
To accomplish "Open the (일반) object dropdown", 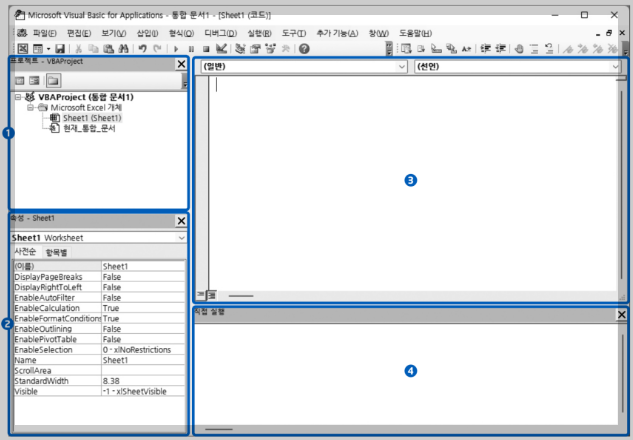I will [401, 67].
